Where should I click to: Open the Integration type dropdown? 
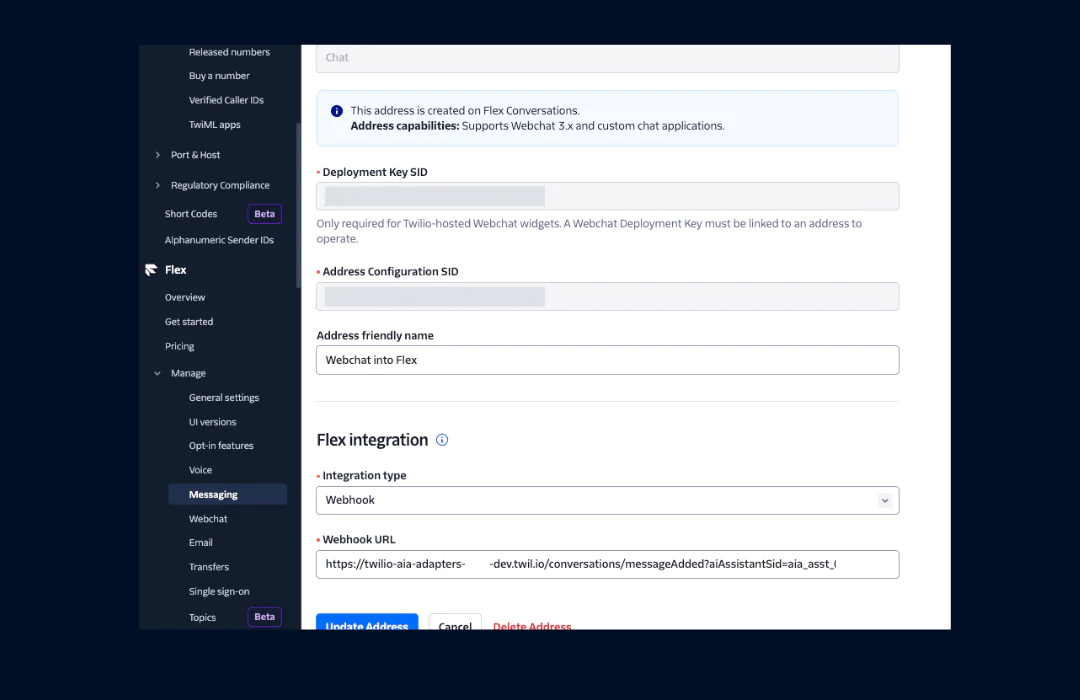(x=608, y=500)
